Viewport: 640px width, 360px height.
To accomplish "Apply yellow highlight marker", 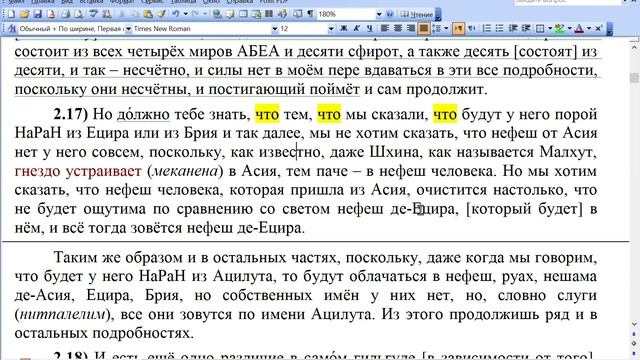I will (x=560, y=28).
